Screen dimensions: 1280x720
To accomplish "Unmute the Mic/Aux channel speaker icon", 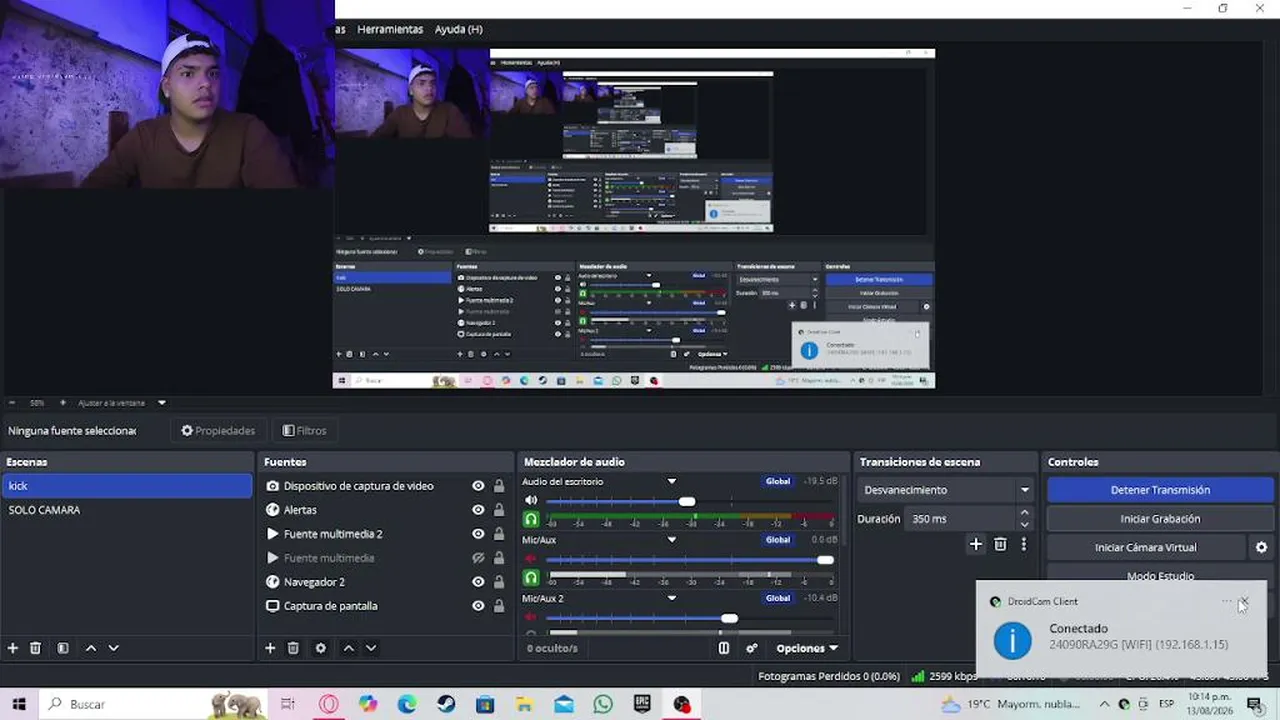I will 531,559.
